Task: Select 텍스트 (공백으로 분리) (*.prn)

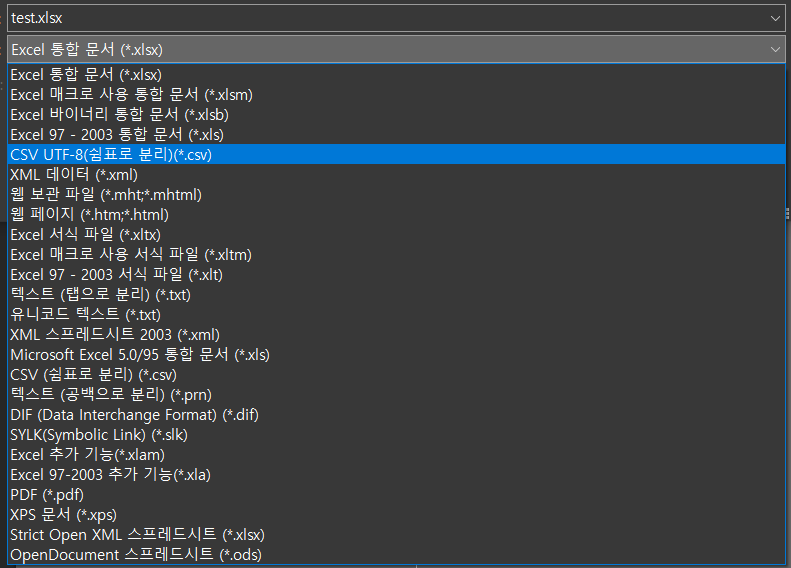Action: (397, 394)
